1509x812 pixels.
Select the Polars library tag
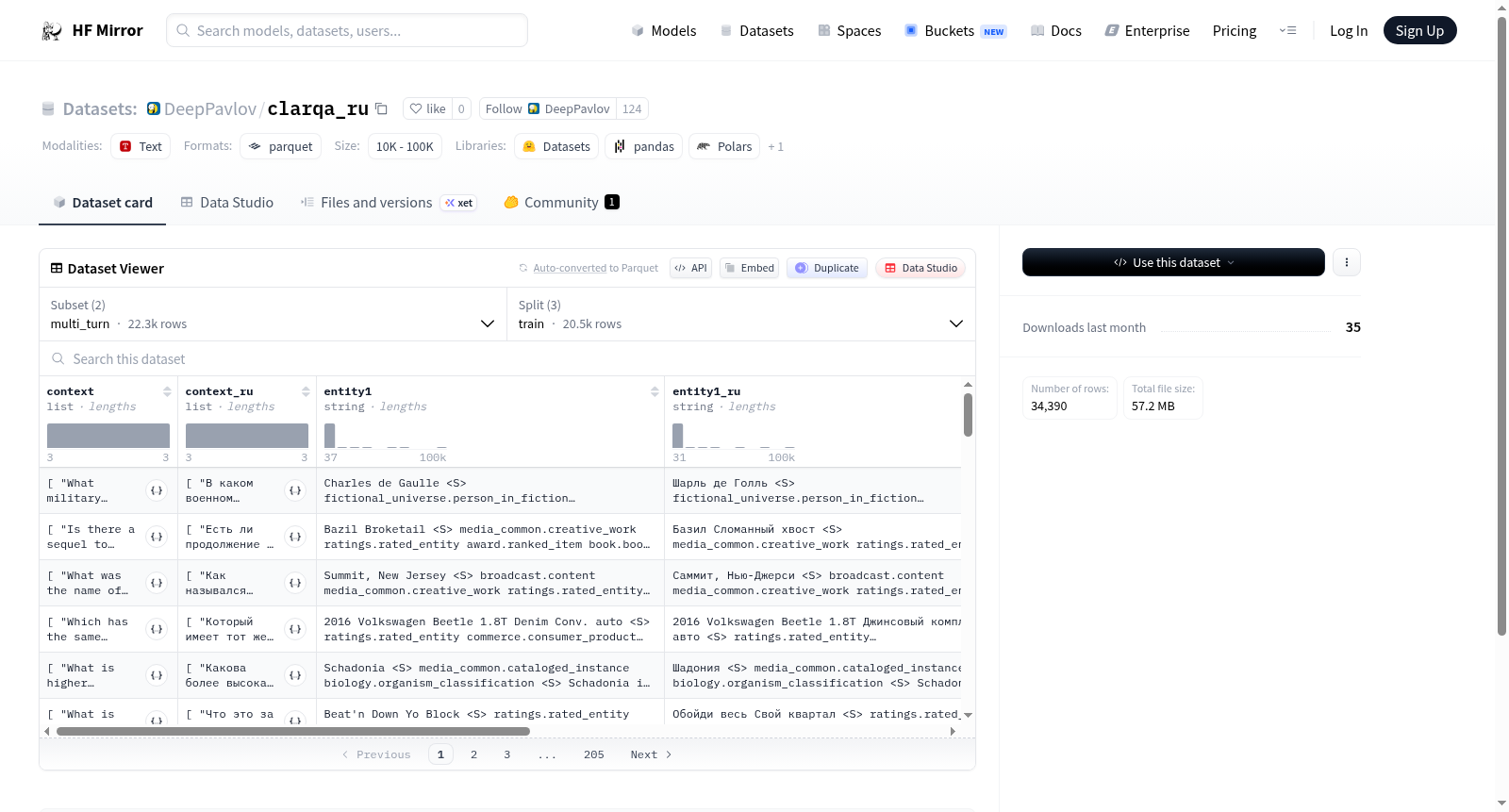pos(724,146)
